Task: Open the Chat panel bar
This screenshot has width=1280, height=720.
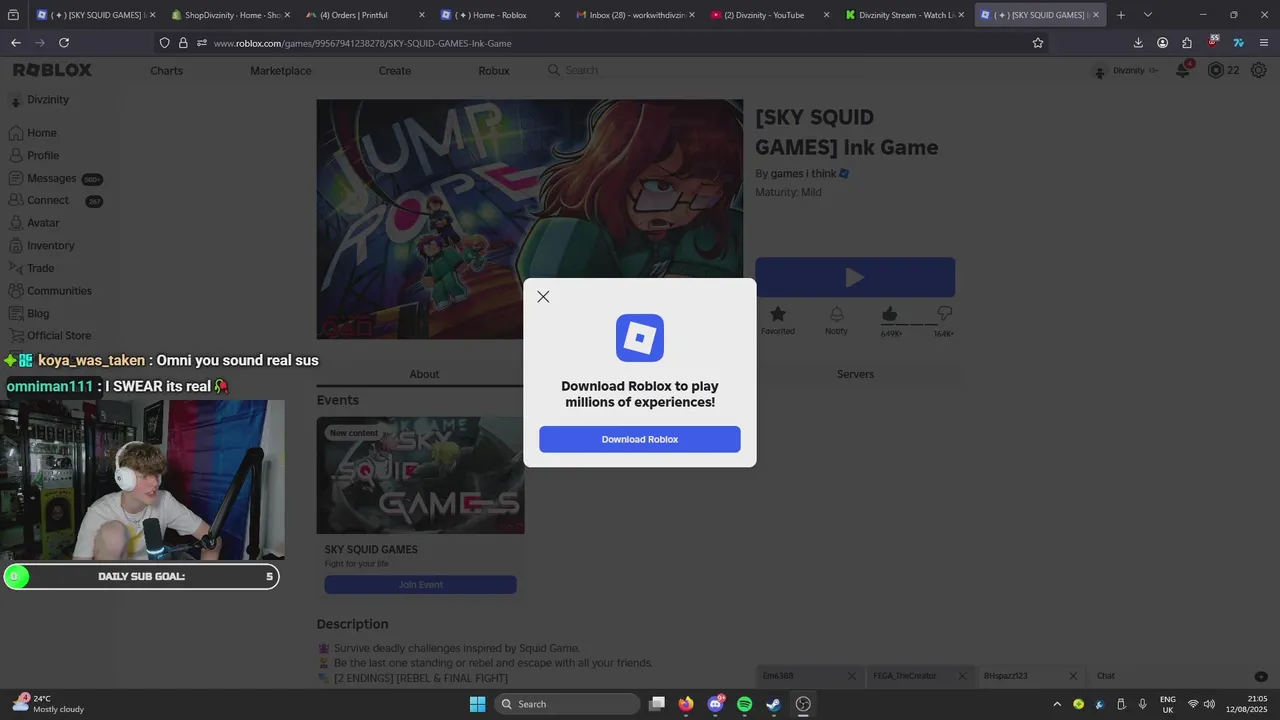Action: pos(1180,676)
